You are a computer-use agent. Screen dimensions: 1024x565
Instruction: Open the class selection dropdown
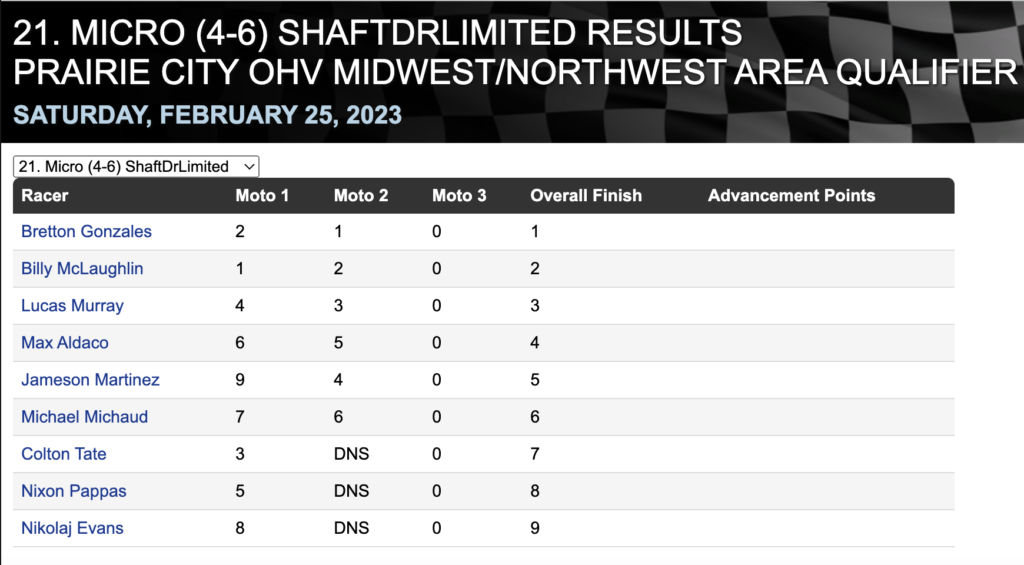[x=136, y=167]
